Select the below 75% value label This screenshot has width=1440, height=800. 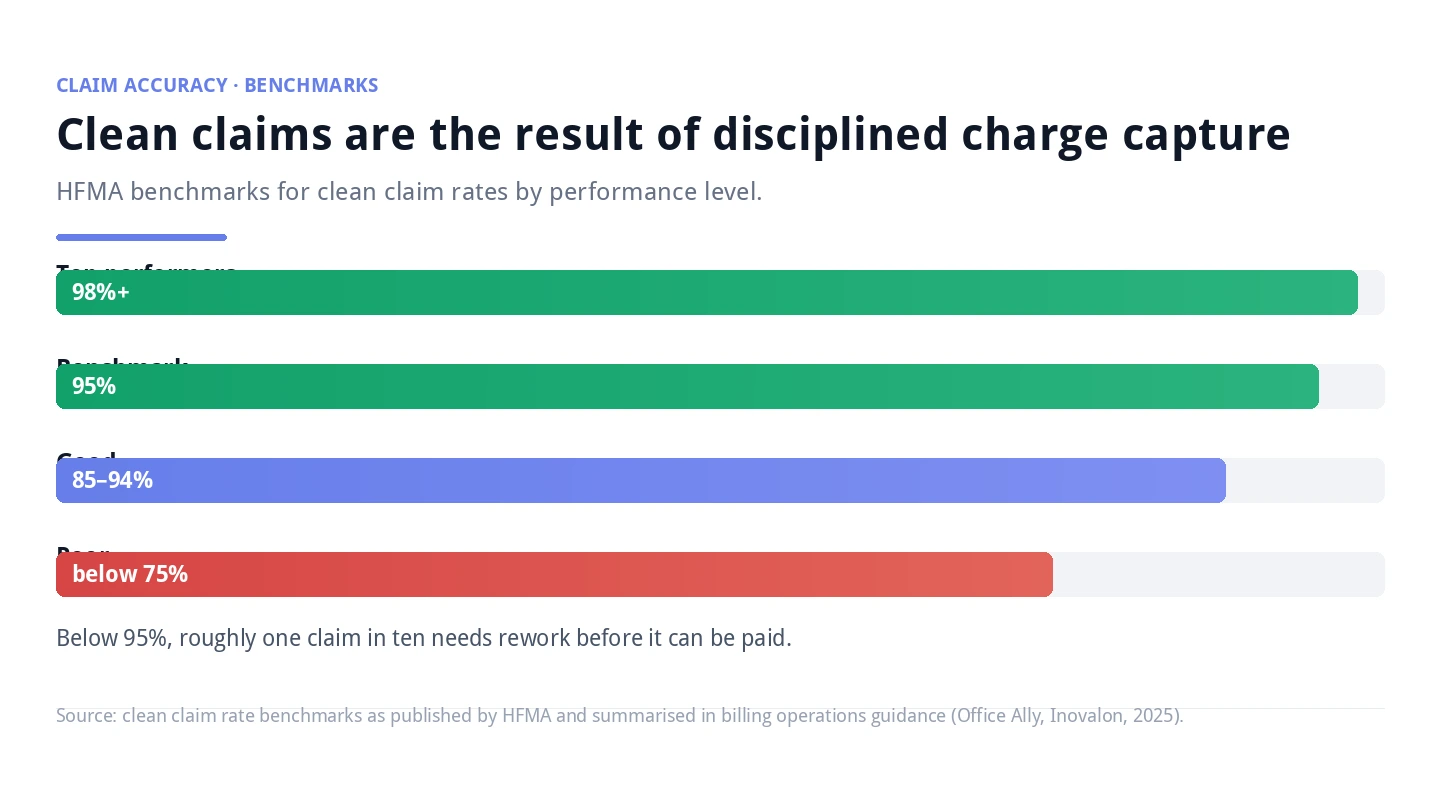pyautogui.click(x=130, y=574)
